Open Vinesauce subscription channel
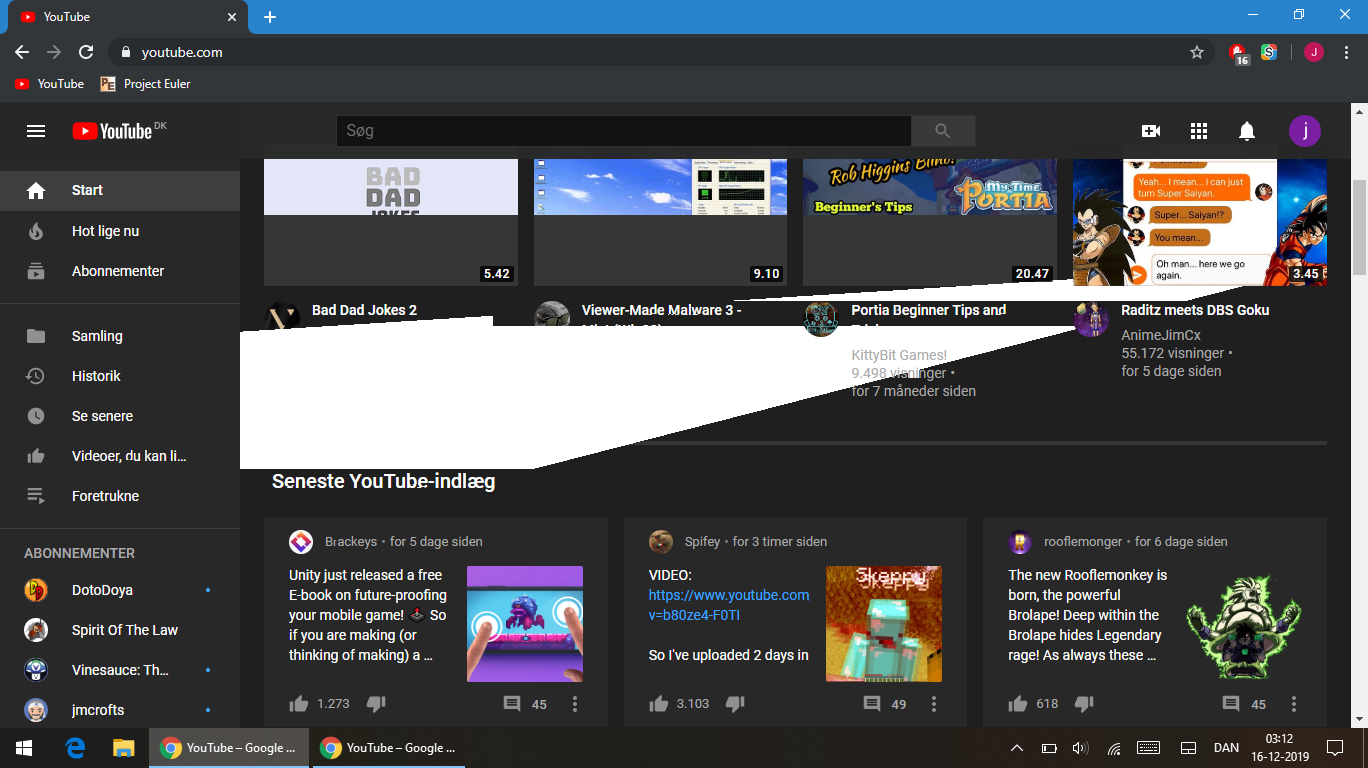This screenshot has height=768, width=1368. [120, 670]
